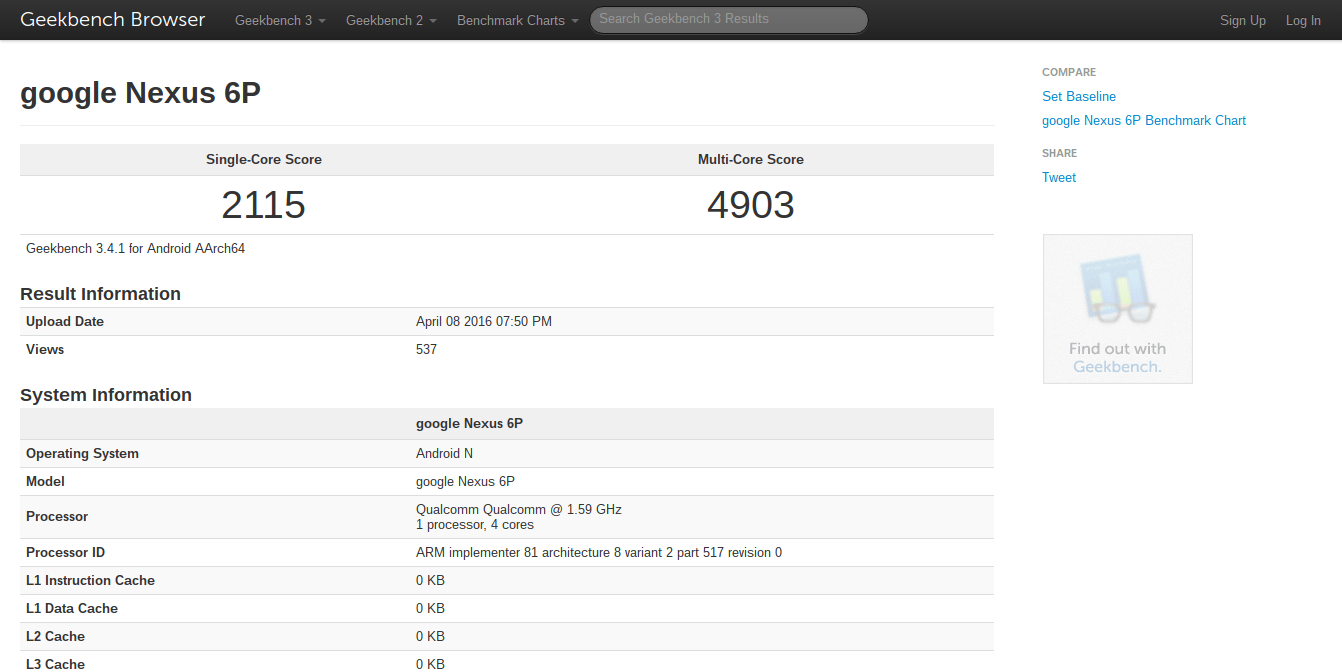Select the Set Baseline link
This screenshot has height=672, width=1342.
coord(1079,96)
